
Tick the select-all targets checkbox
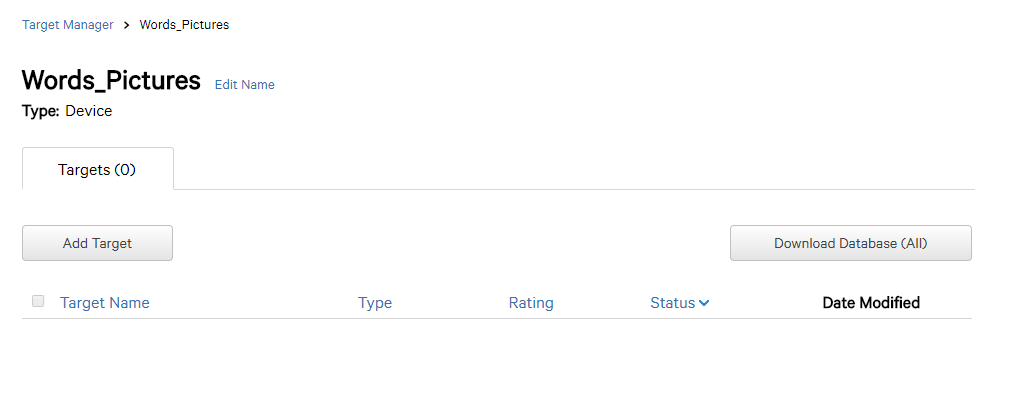(x=38, y=301)
